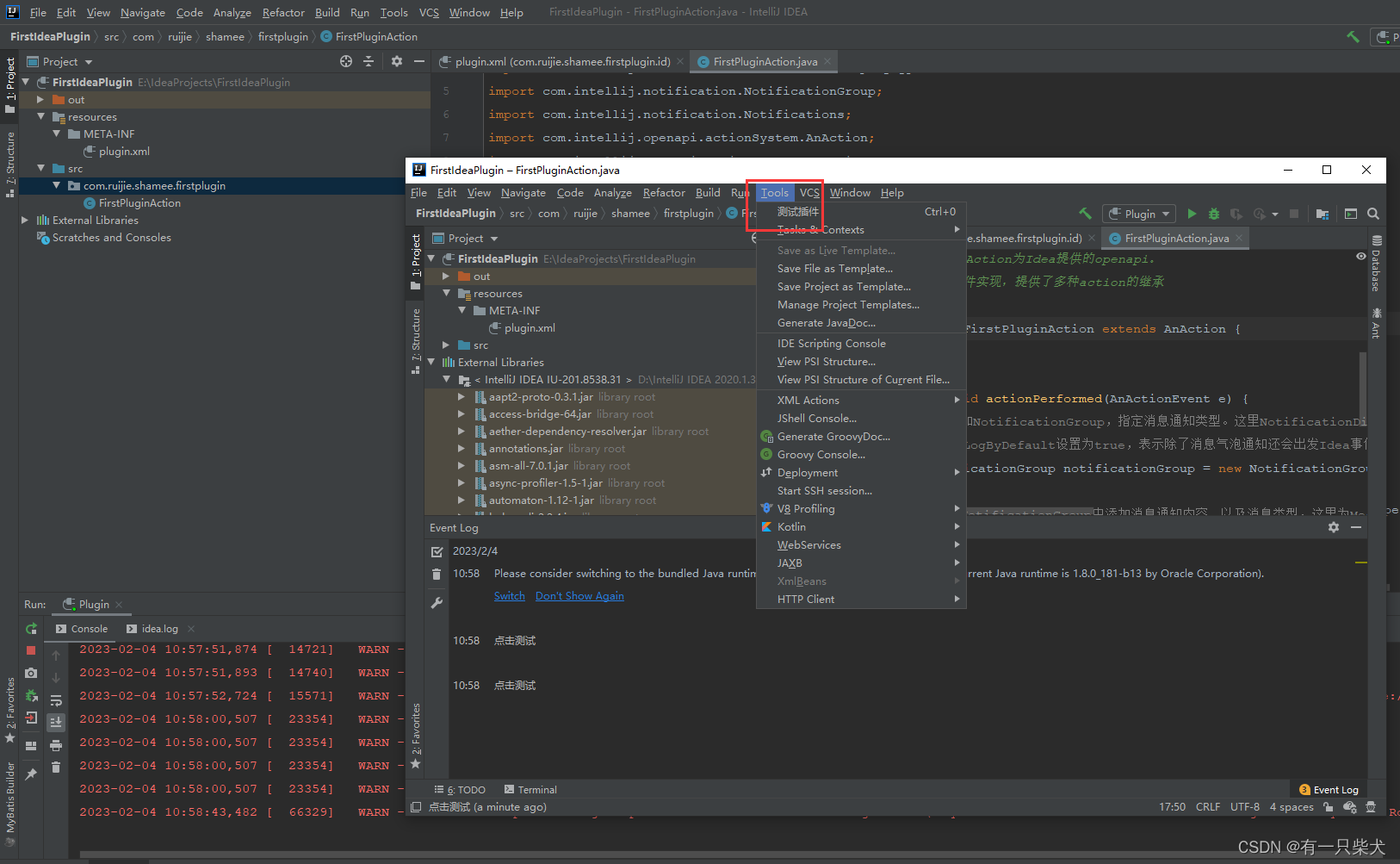Open the XML Actions submenu
Image resolution: width=1400 pixels, height=864 pixels.
(861, 400)
